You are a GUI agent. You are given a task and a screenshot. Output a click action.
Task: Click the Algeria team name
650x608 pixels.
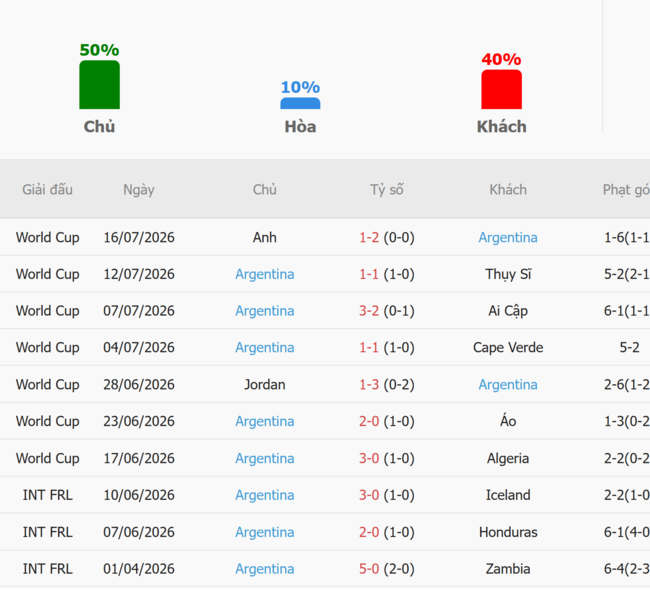click(x=508, y=458)
